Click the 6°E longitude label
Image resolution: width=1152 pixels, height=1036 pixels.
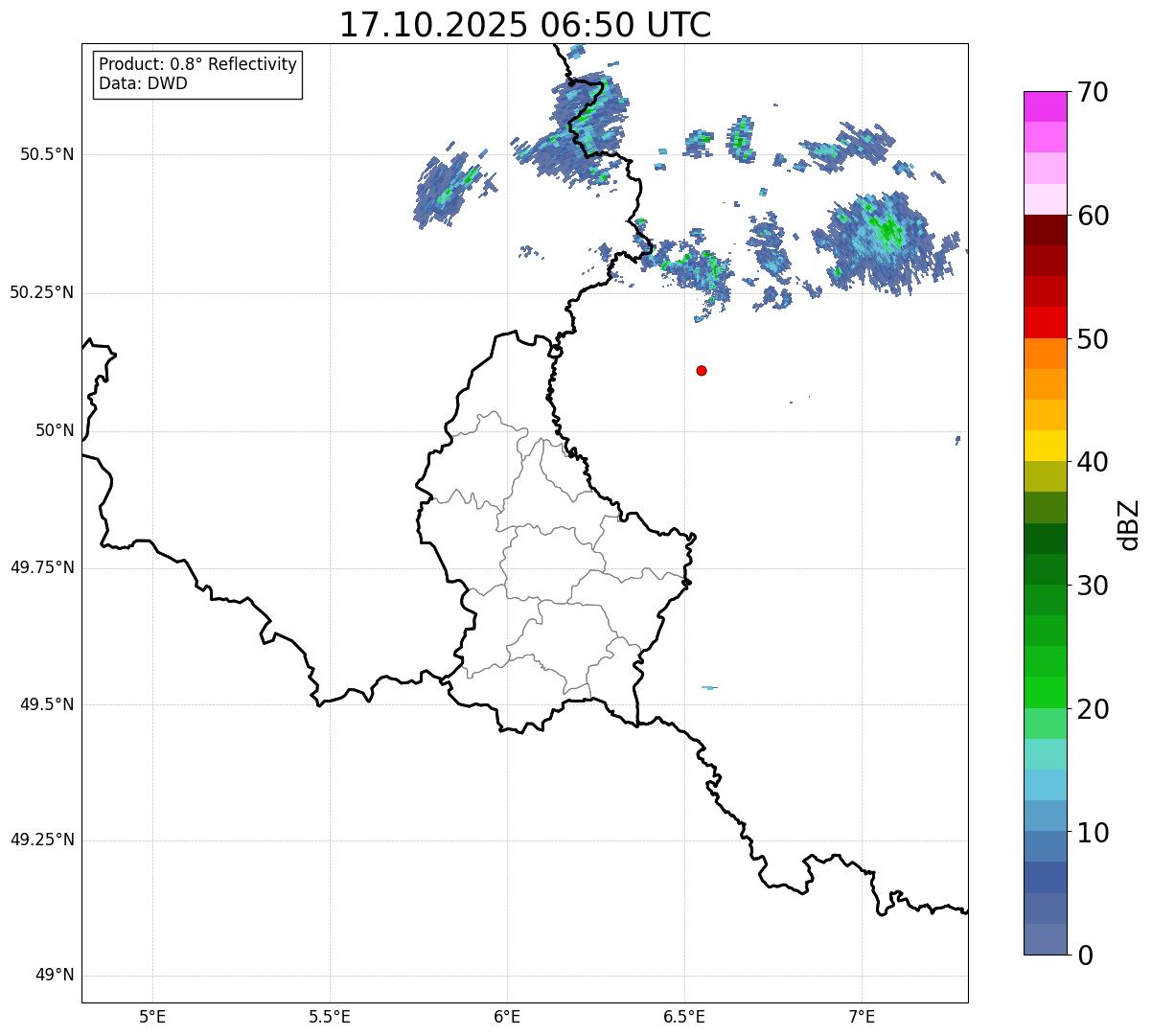click(x=507, y=1016)
